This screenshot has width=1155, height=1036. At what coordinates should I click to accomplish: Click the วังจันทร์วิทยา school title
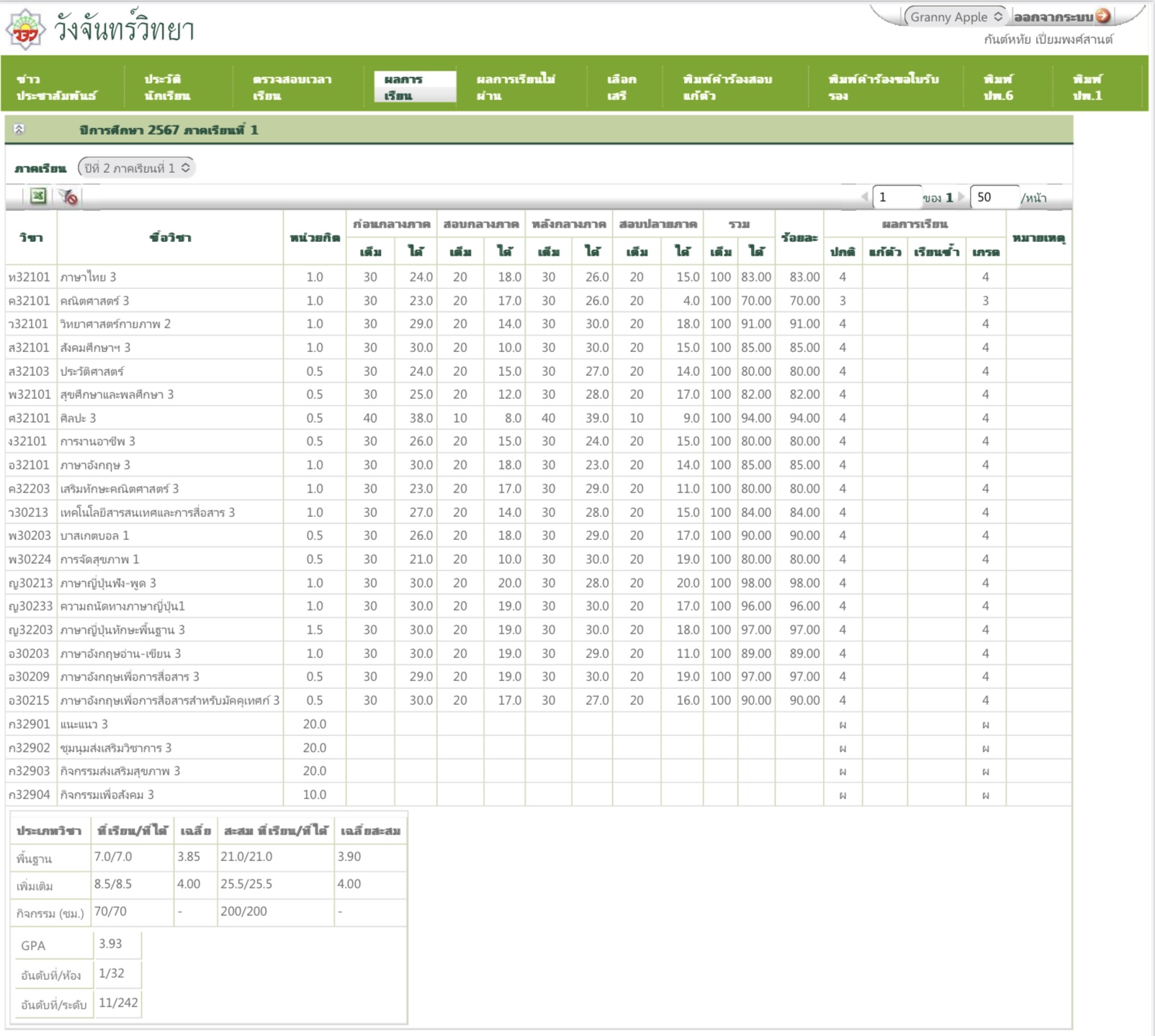[124, 30]
